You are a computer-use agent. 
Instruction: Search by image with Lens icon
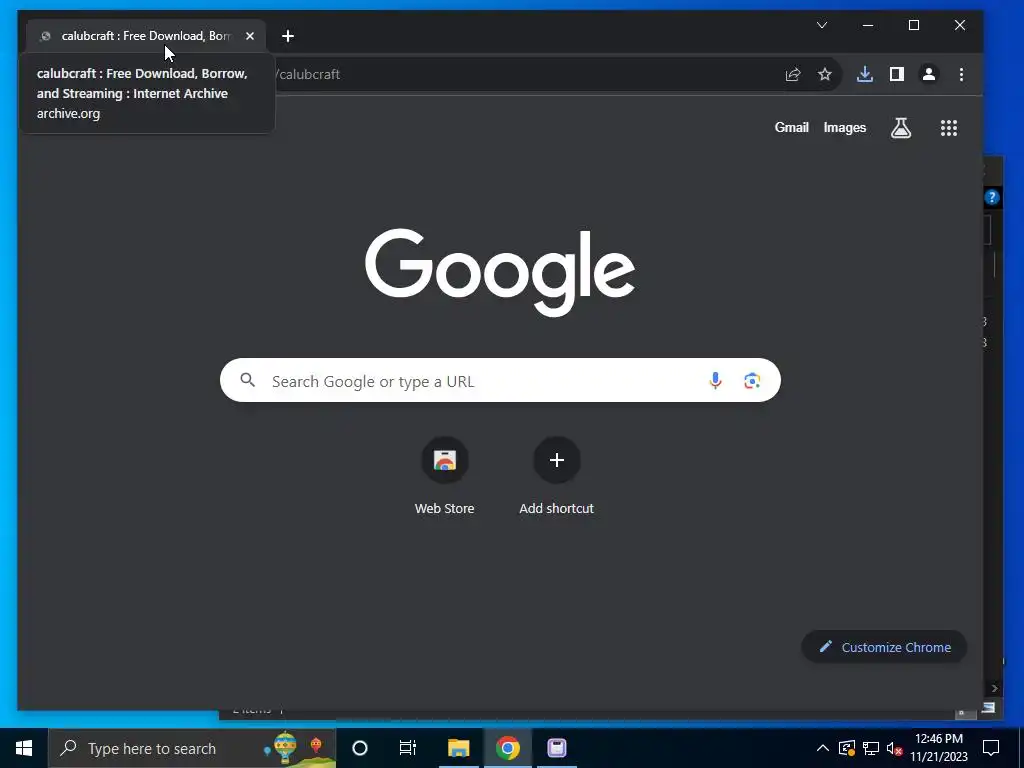[752, 380]
